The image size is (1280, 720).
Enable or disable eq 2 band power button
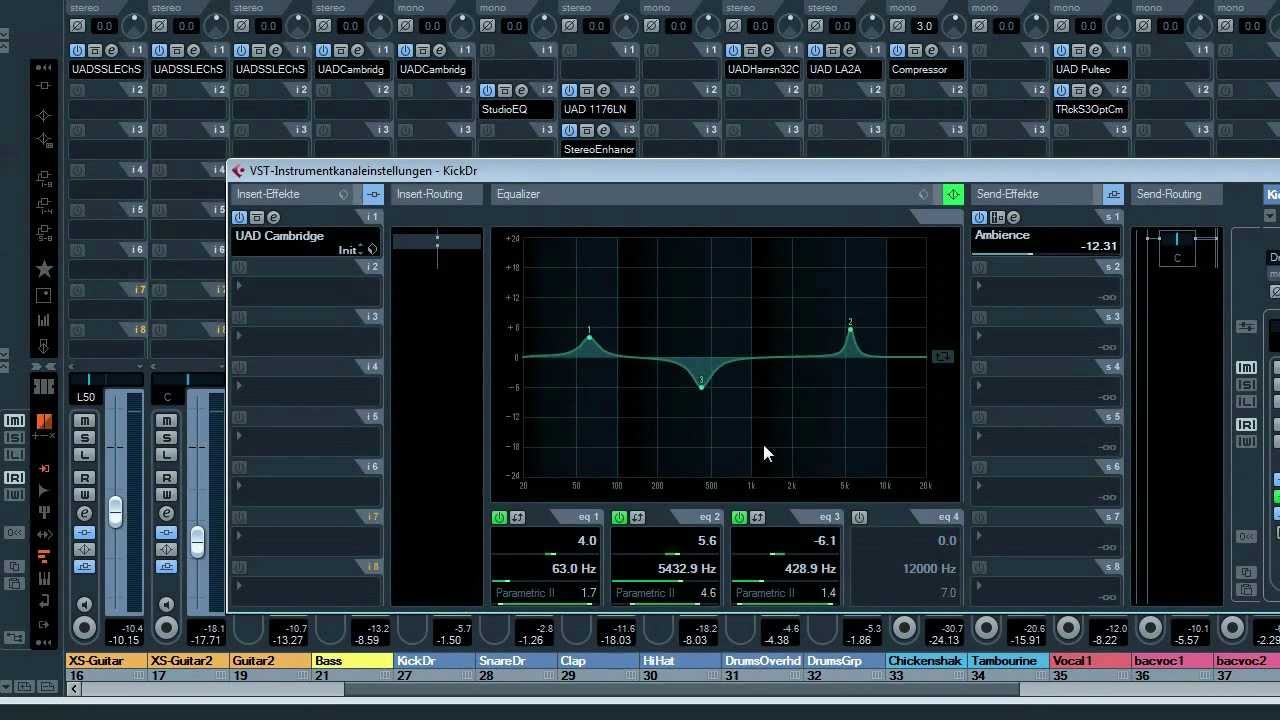(619, 517)
